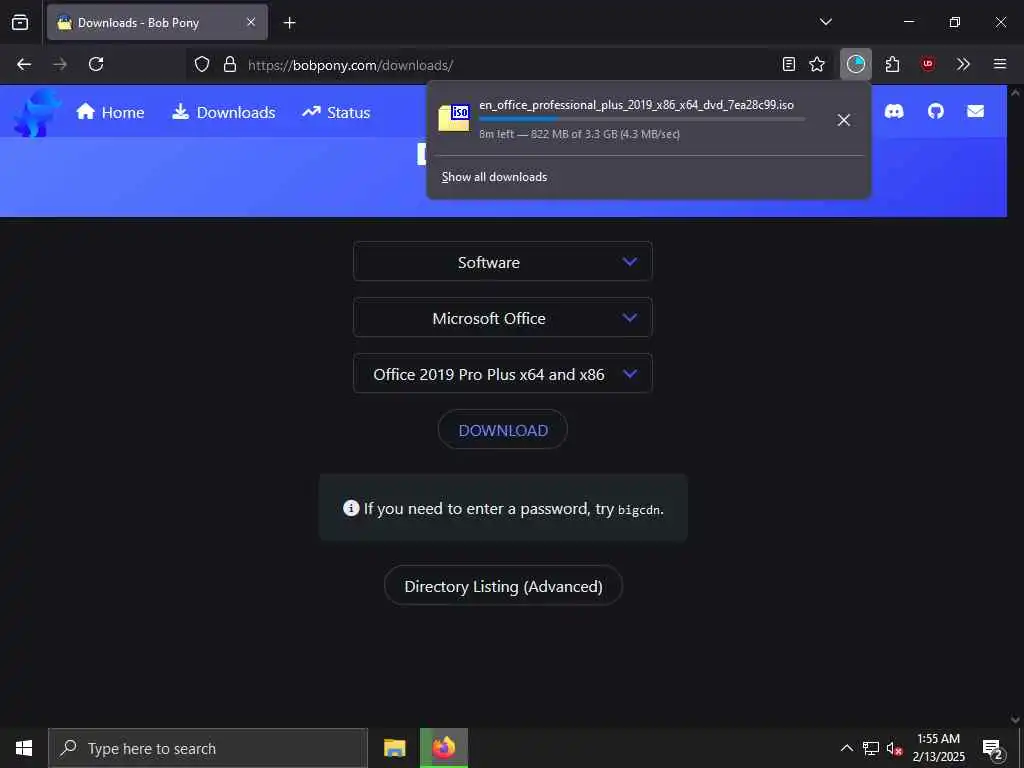Show more toolbar tools chevron
Viewport: 1024px width, 768px height.
coord(963,64)
